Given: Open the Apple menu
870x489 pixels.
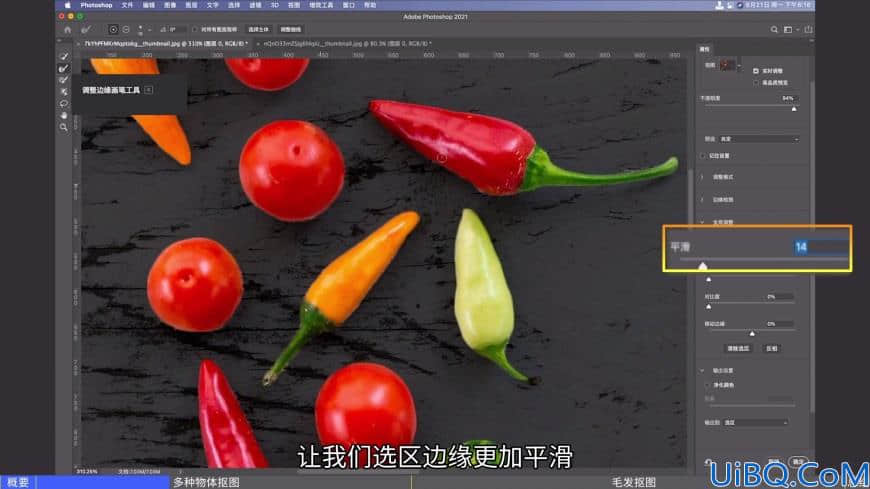Looking at the screenshot, I should 68,5.
